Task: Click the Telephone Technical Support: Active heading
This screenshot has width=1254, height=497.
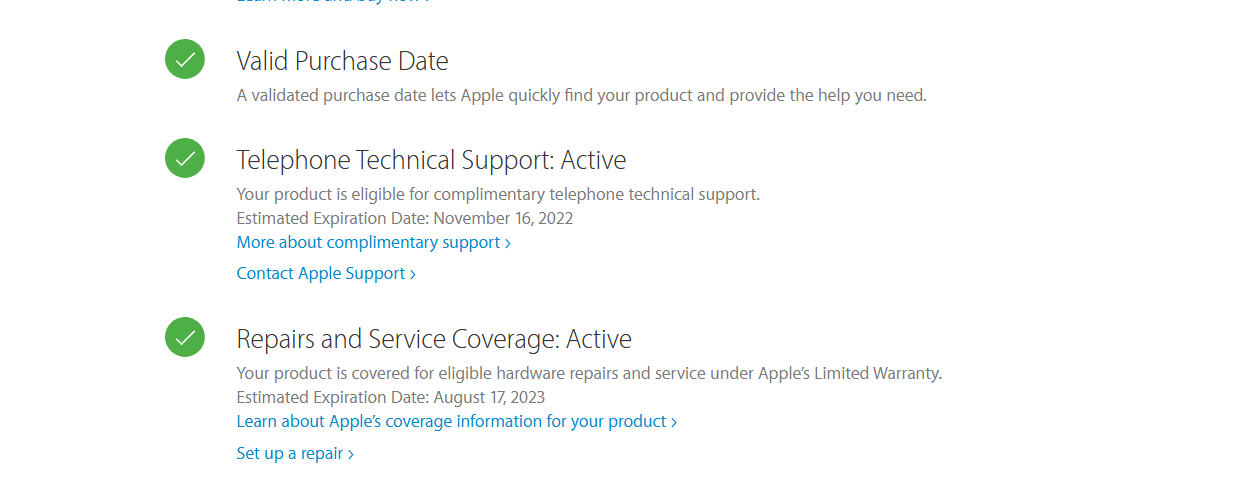Action: click(431, 160)
